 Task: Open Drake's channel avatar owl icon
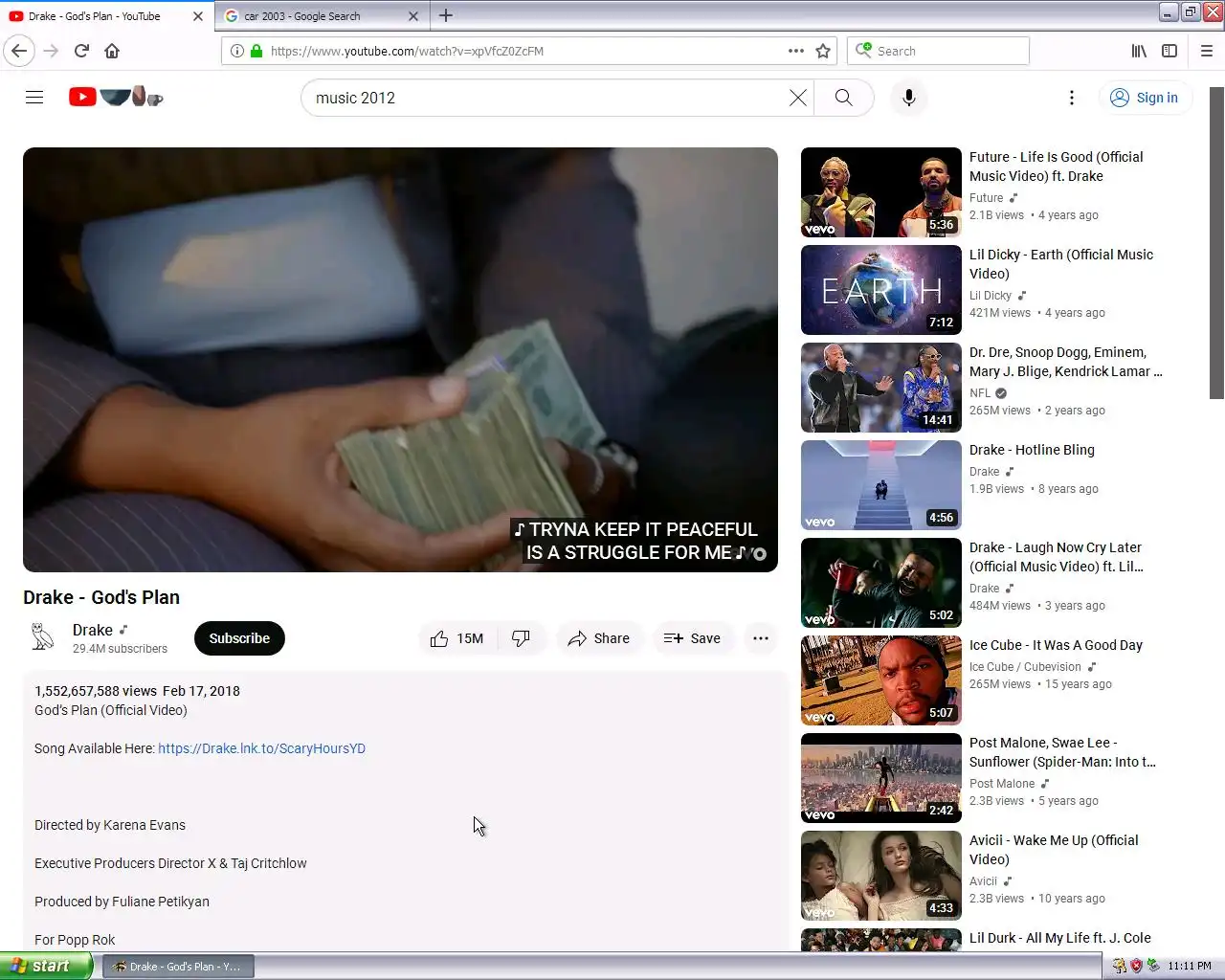tap(42, 638)
